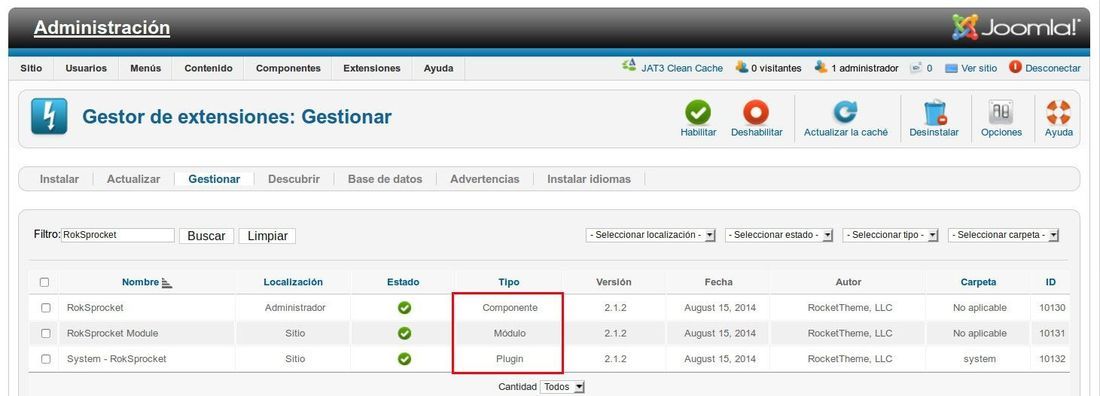Click the Habilitar green checkmark icon
Screen dimensions: 1100x396
click(698, 112)
